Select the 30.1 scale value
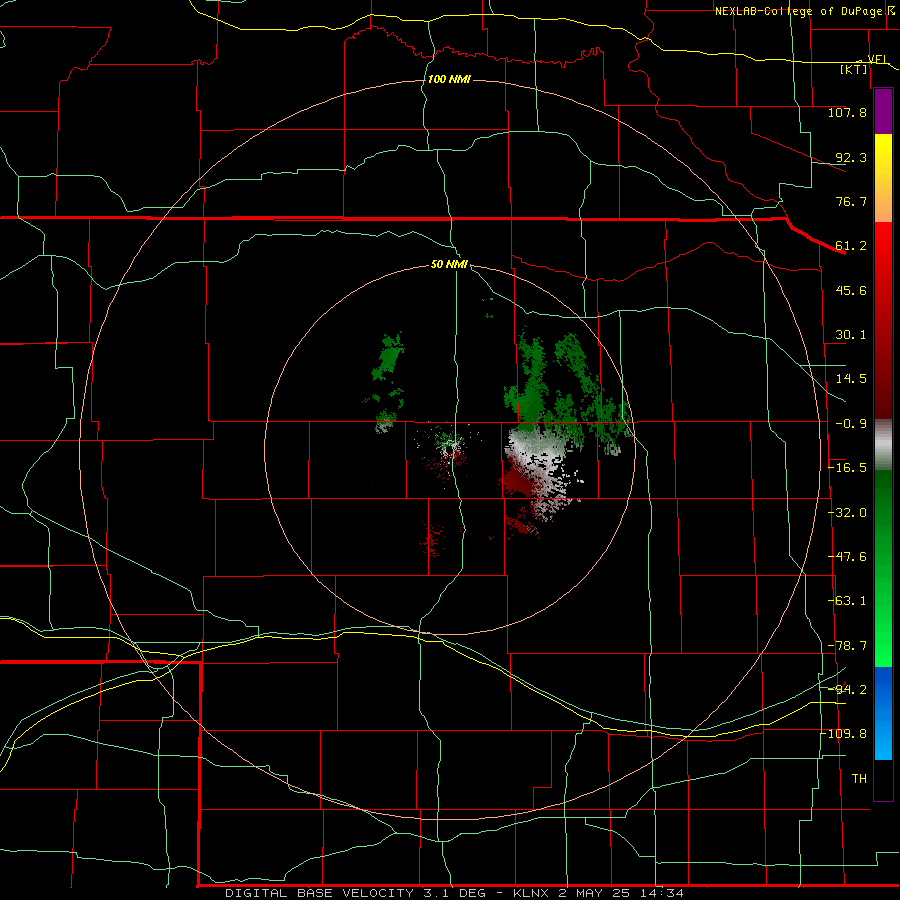 click(851, 335)
